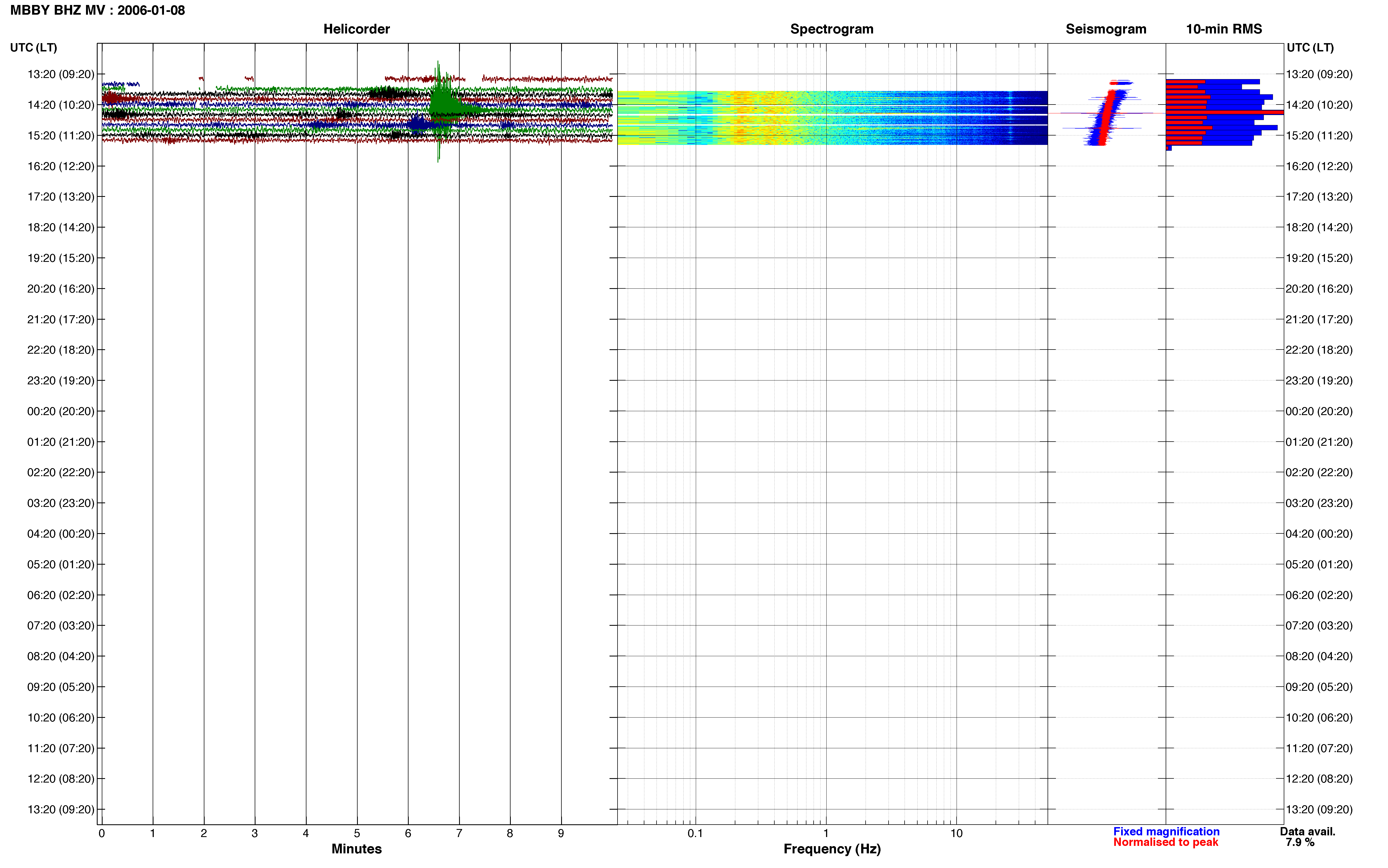The width and height of the screenshot is (1388, 868).
Task: Click minute tick '9' on helicorder axis
Action: [x=561, y=833]
